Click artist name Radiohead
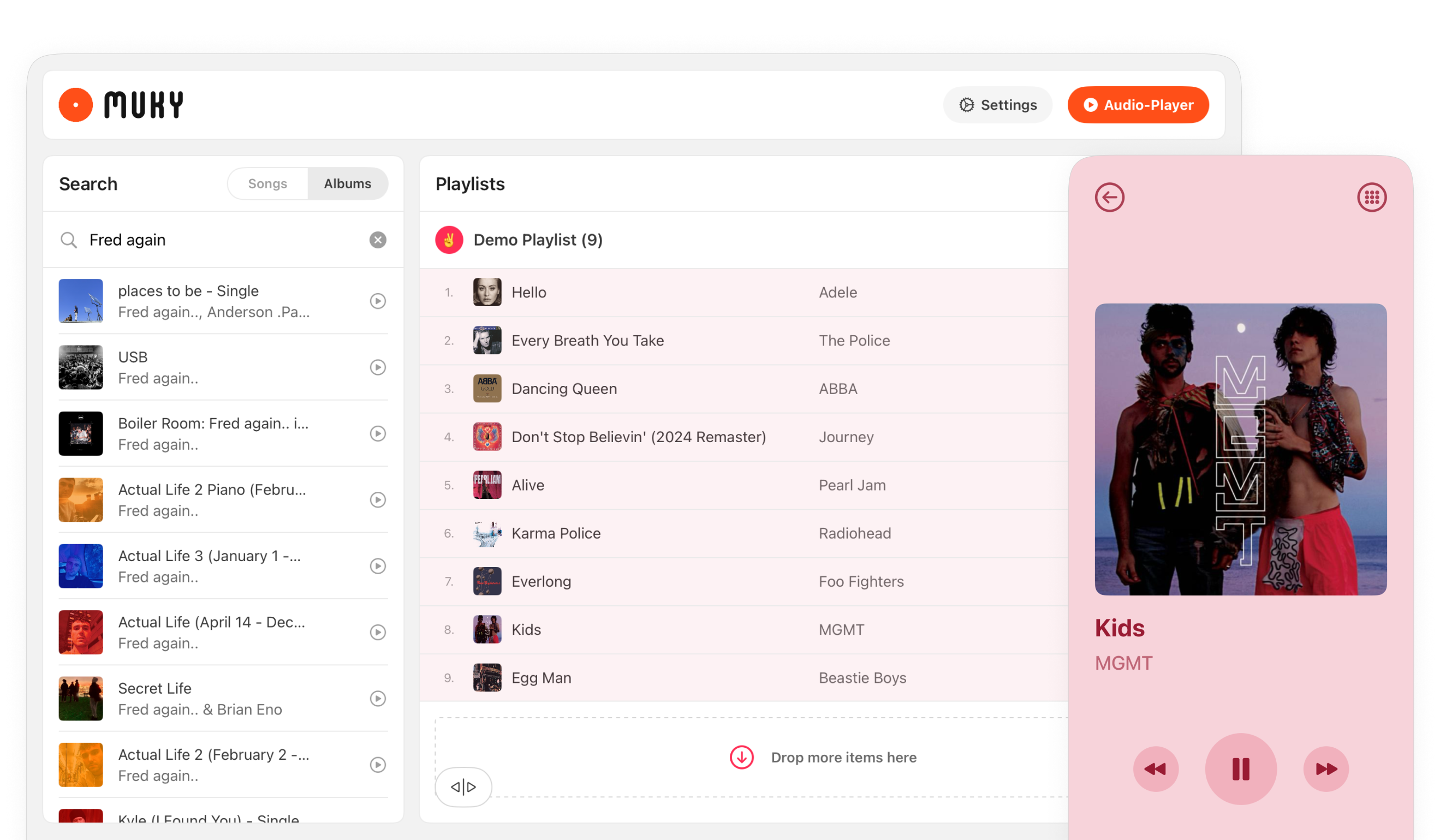Image resolution: width=1440 pixels, height=840 pixels. point(855,533)
